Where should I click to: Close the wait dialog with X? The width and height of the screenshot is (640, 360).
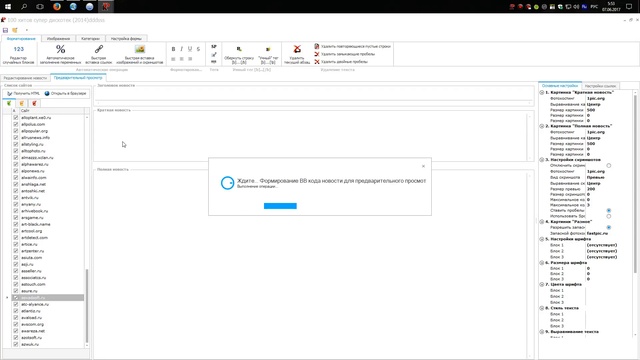pyautogui.click(x=423, y=166)
